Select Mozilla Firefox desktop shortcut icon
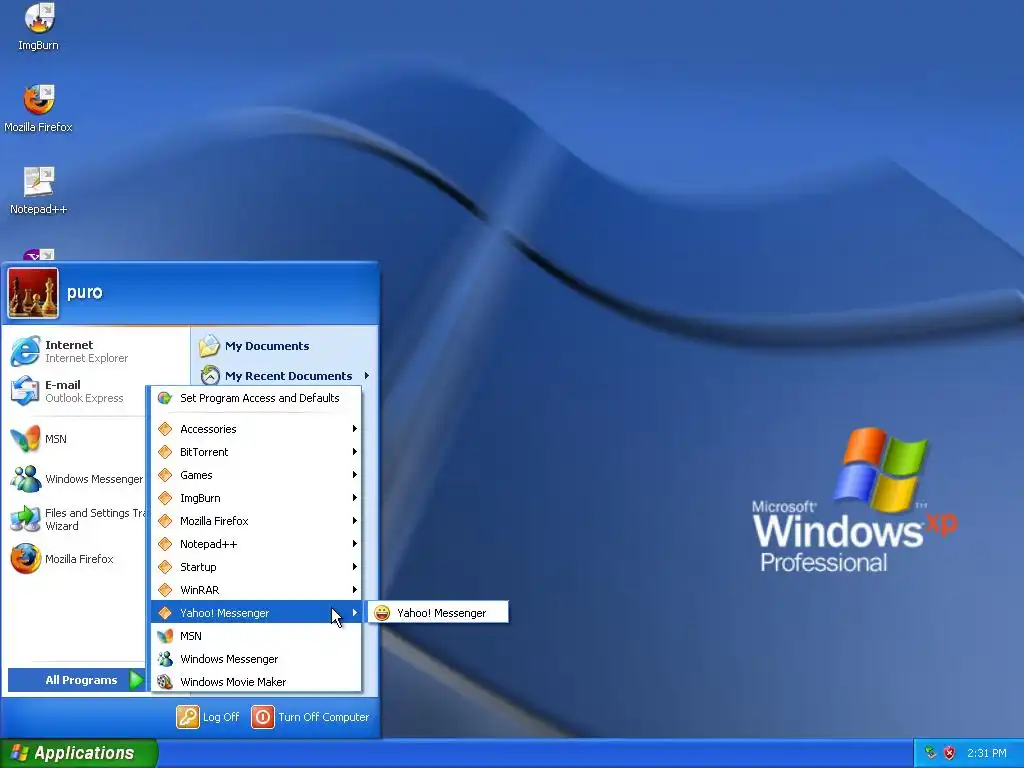Image resolution: width=1024 pixels, height=768 pixels. (39, 99)
